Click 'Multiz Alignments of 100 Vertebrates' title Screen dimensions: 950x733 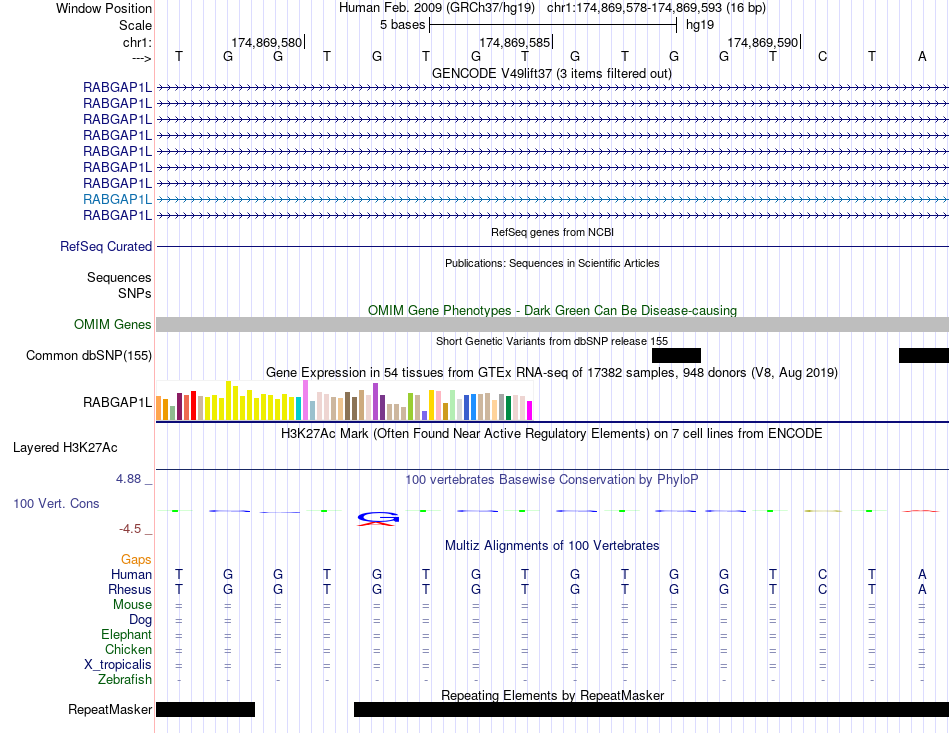tap(552, 546)
